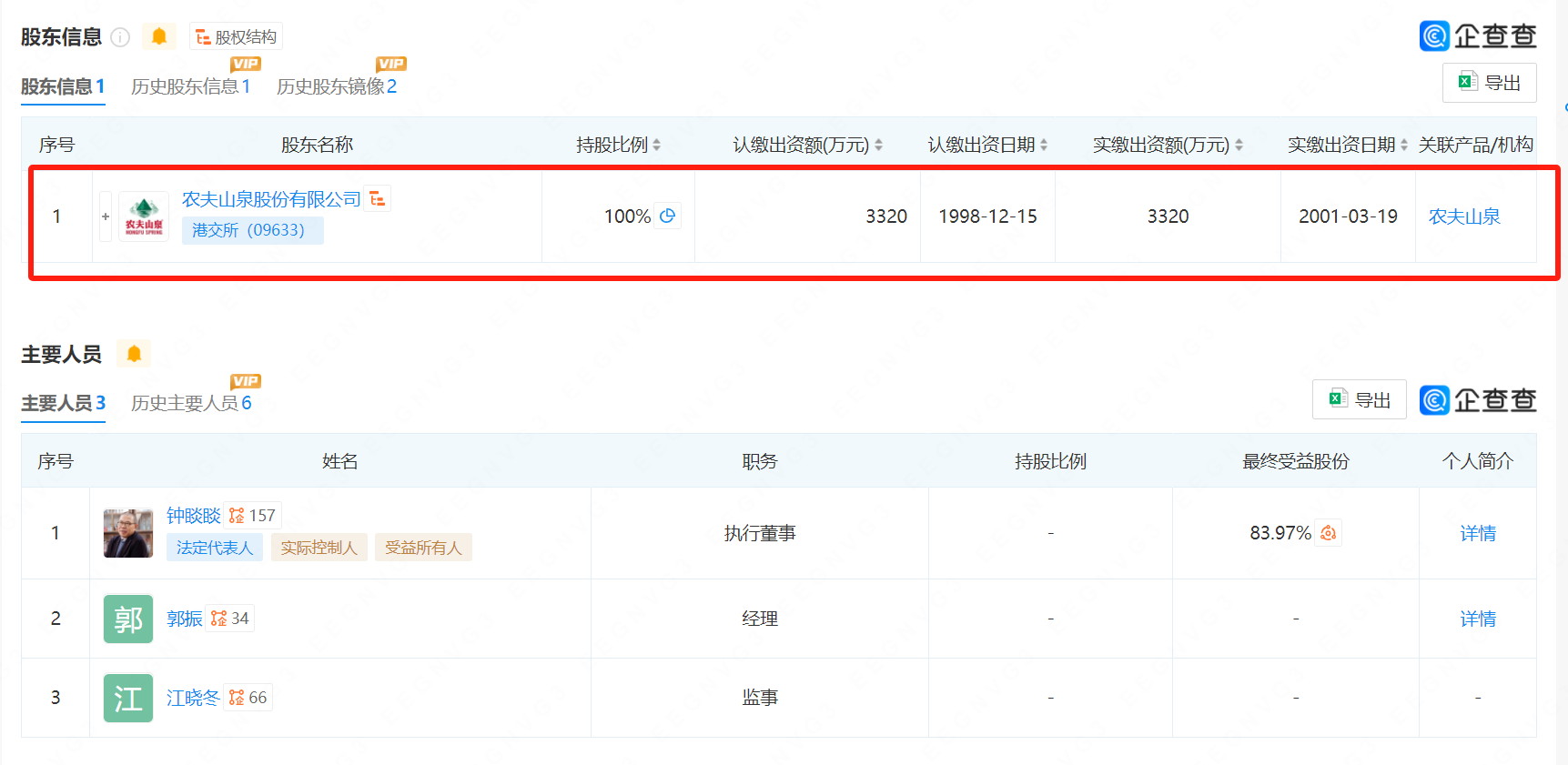1568x765 pixels.
Task: Click the relation icon with 157 beside 钟睒睒
Action: [252, 516]
